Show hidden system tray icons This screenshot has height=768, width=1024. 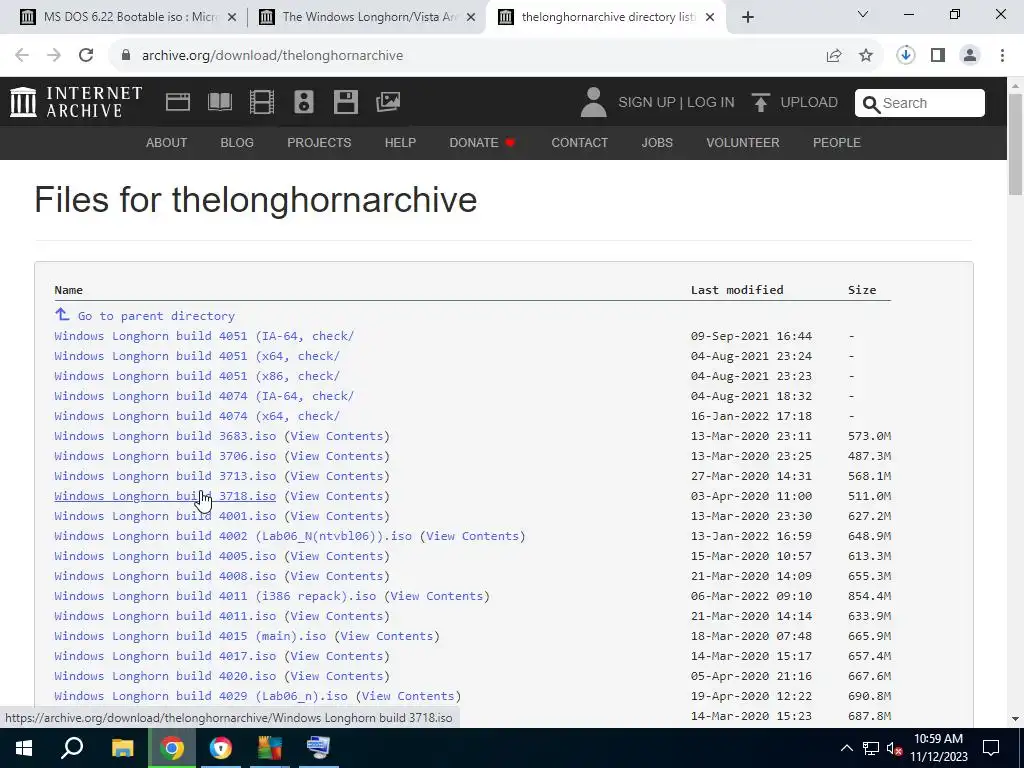point(846,748)
